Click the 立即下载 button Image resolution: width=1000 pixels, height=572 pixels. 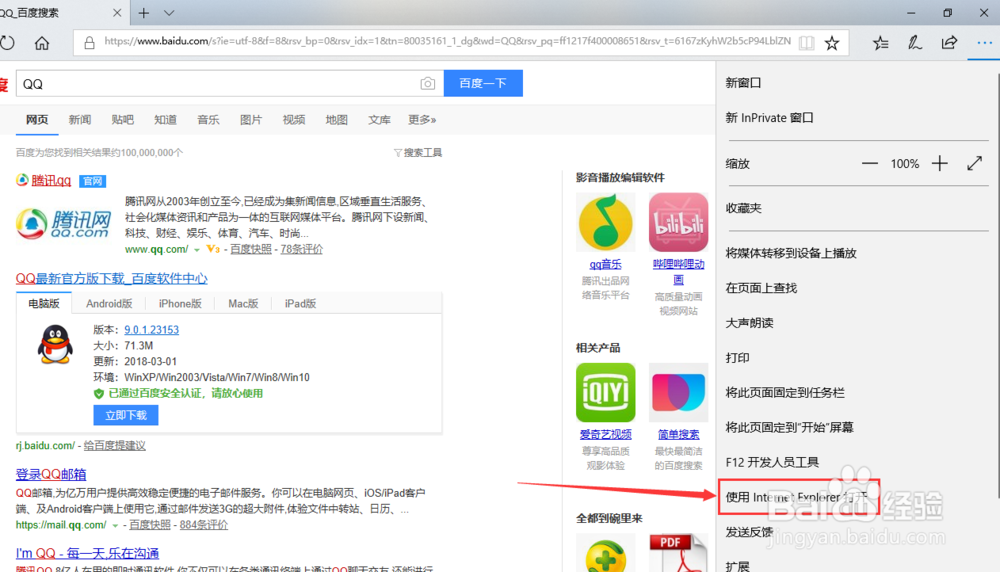click(x=126, y=415)
